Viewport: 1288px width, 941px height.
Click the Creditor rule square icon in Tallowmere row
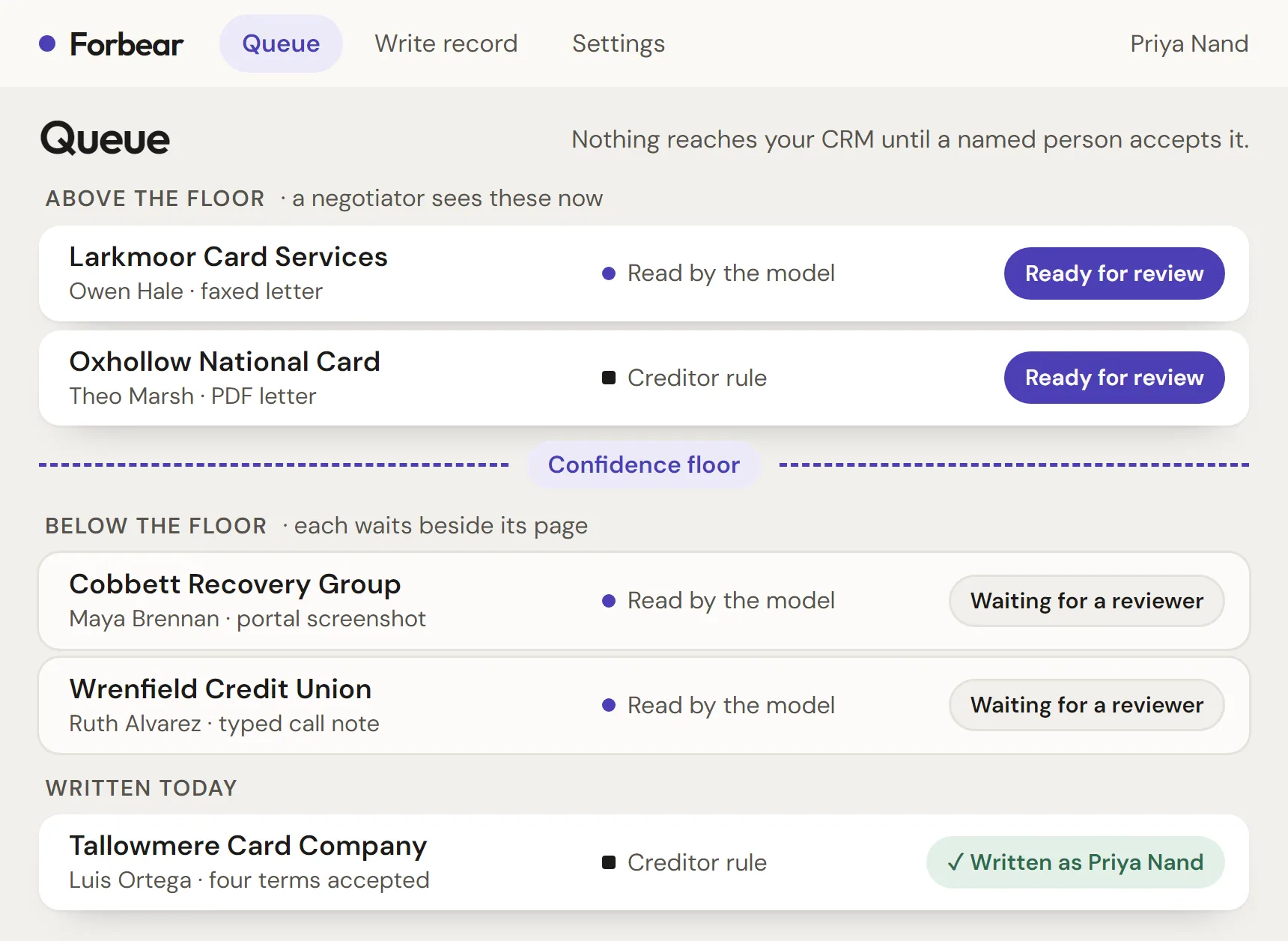coord(609,862)
